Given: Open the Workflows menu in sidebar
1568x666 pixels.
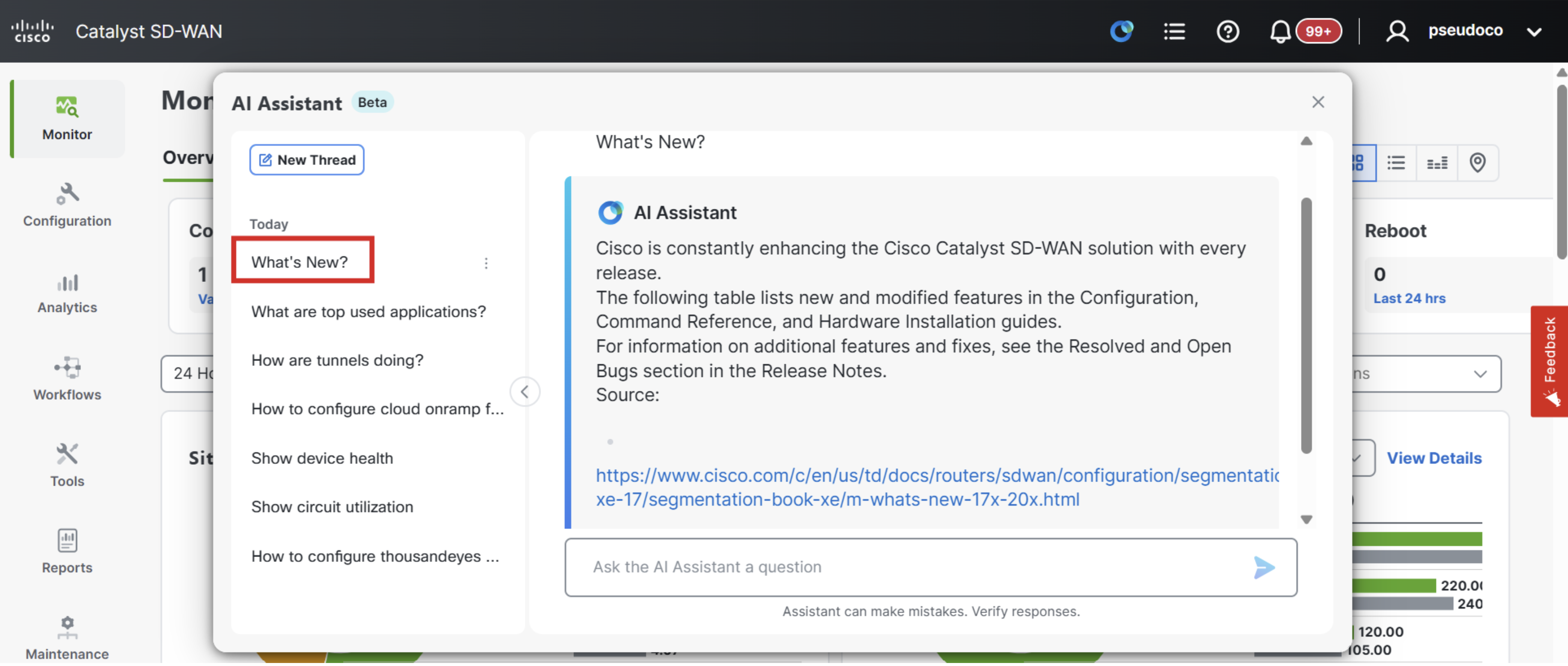Looking at the screenshot, I should point(67,379).
